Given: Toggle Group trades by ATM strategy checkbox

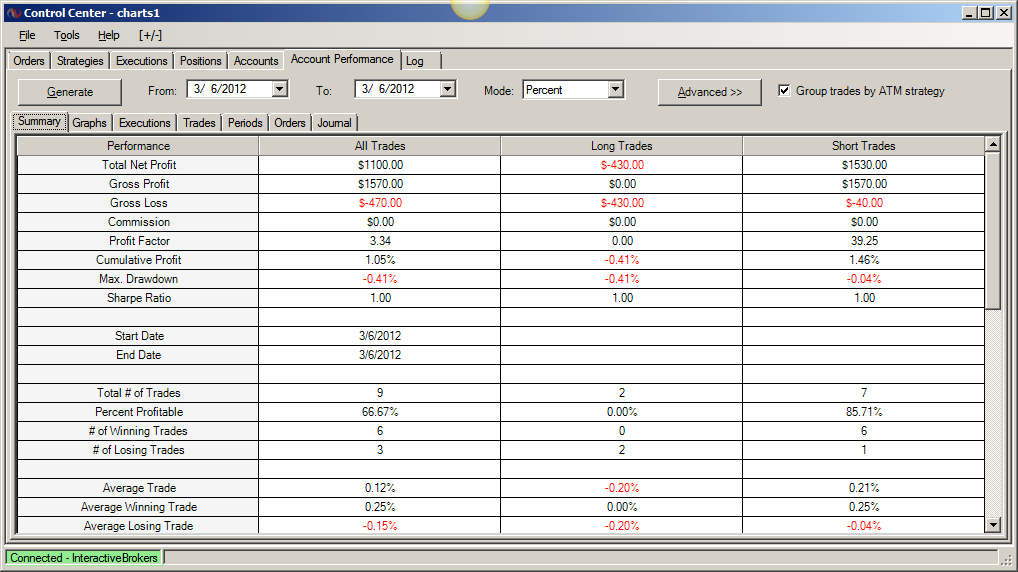Looking at the screenshot, I should [784, 90].
